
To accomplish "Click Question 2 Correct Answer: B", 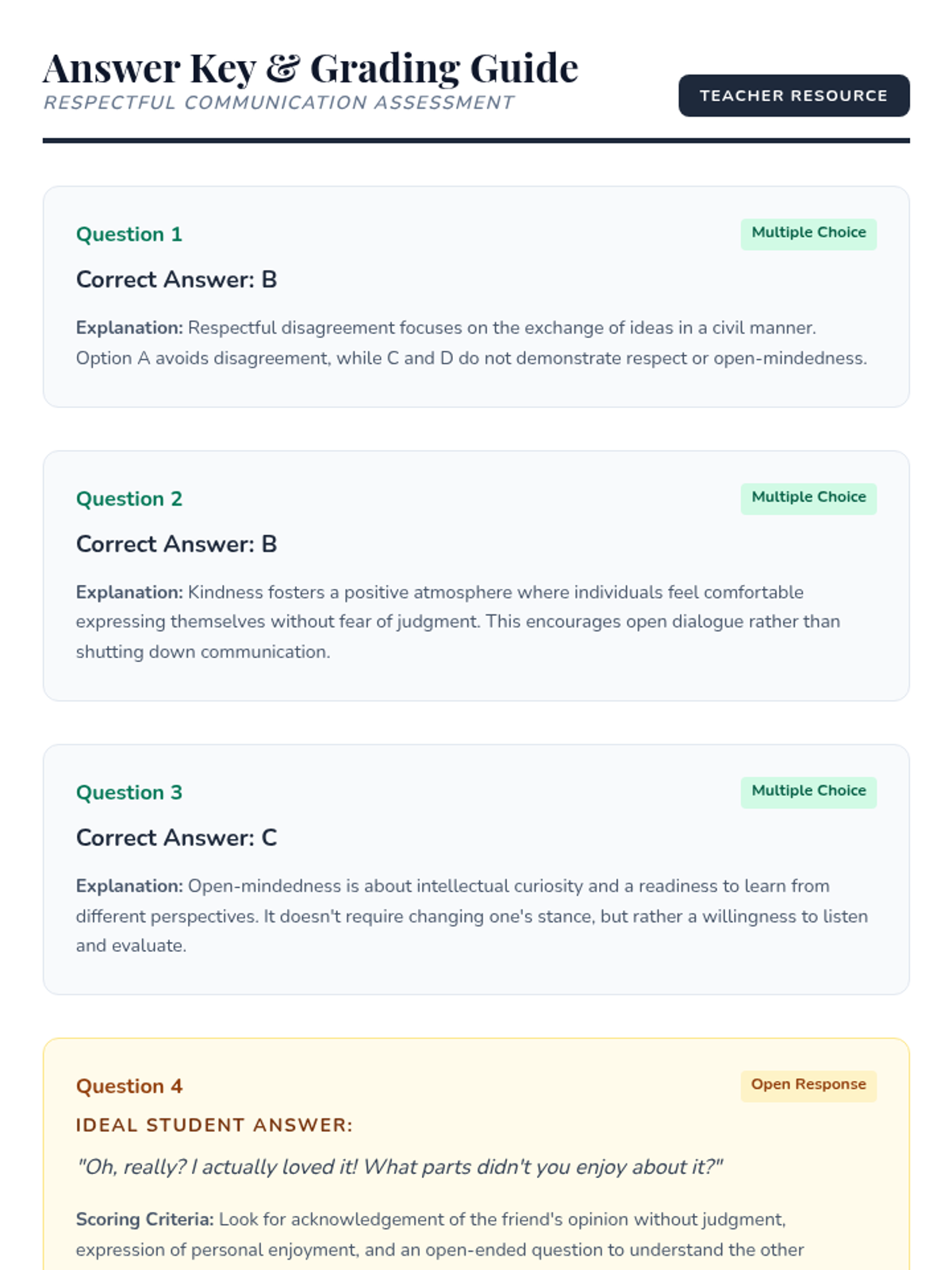I will (x=176, y=544).
